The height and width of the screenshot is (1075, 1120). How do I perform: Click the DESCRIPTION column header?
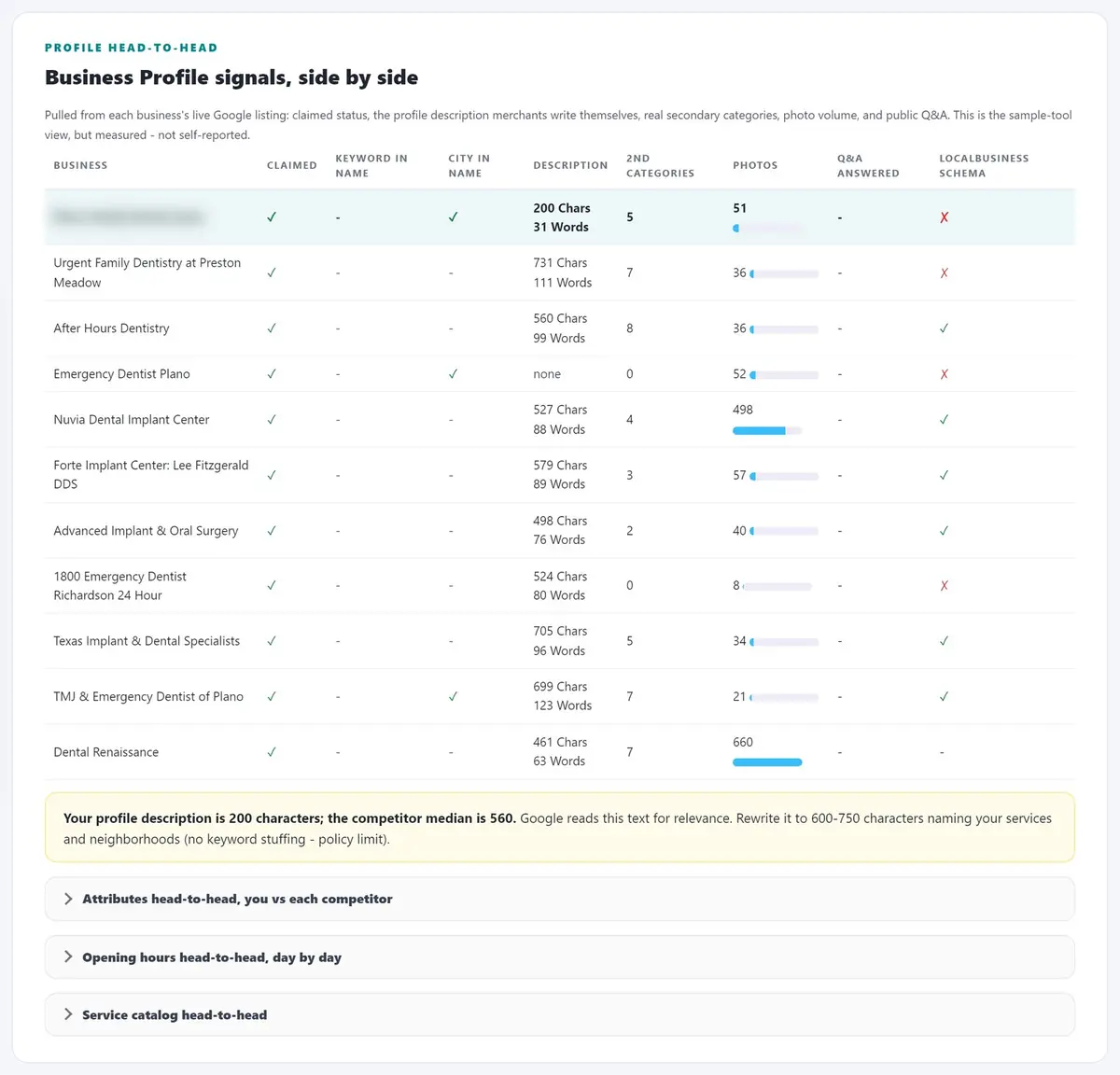coord(570,165)
